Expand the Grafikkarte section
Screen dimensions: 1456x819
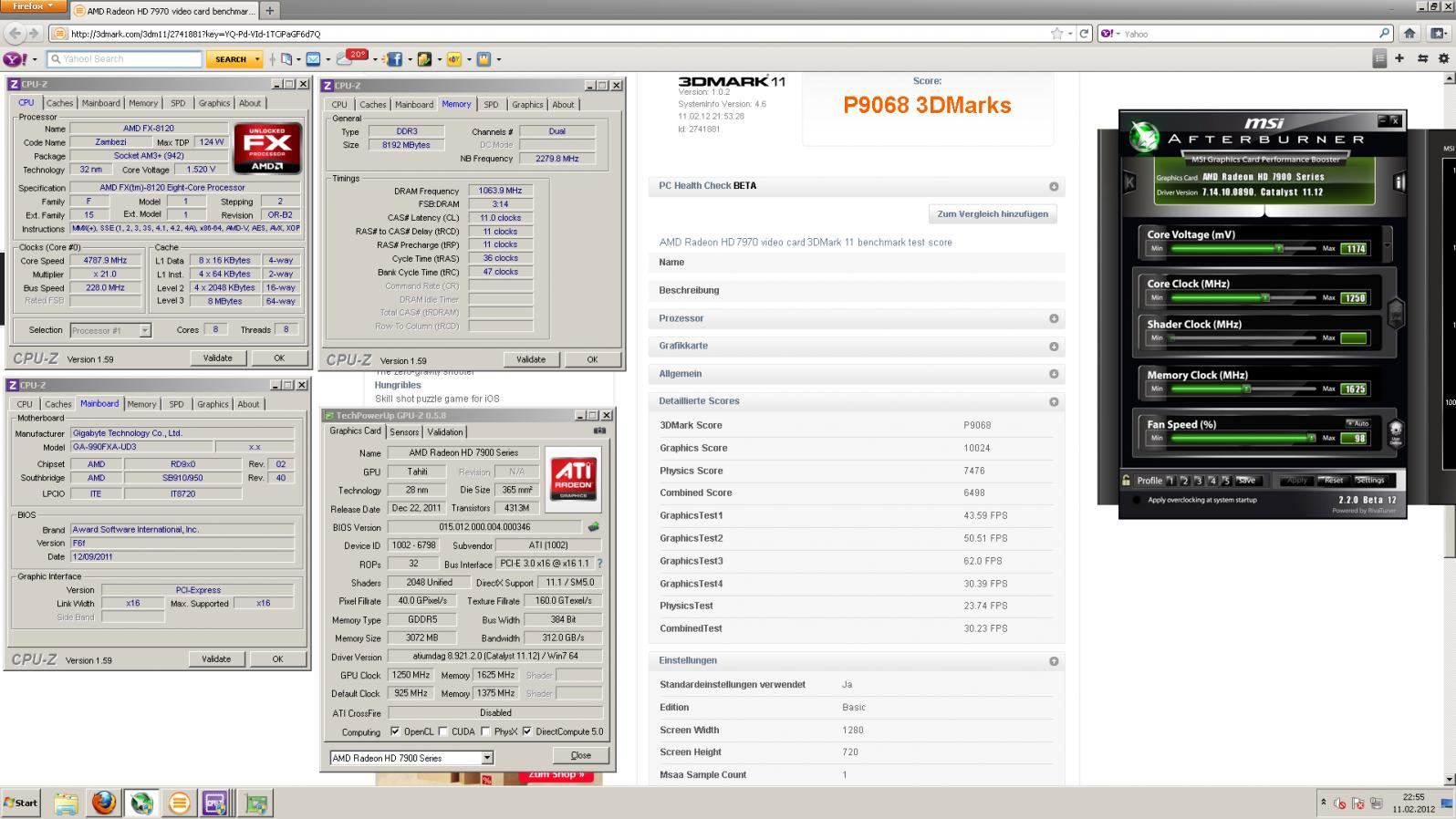1054,347
